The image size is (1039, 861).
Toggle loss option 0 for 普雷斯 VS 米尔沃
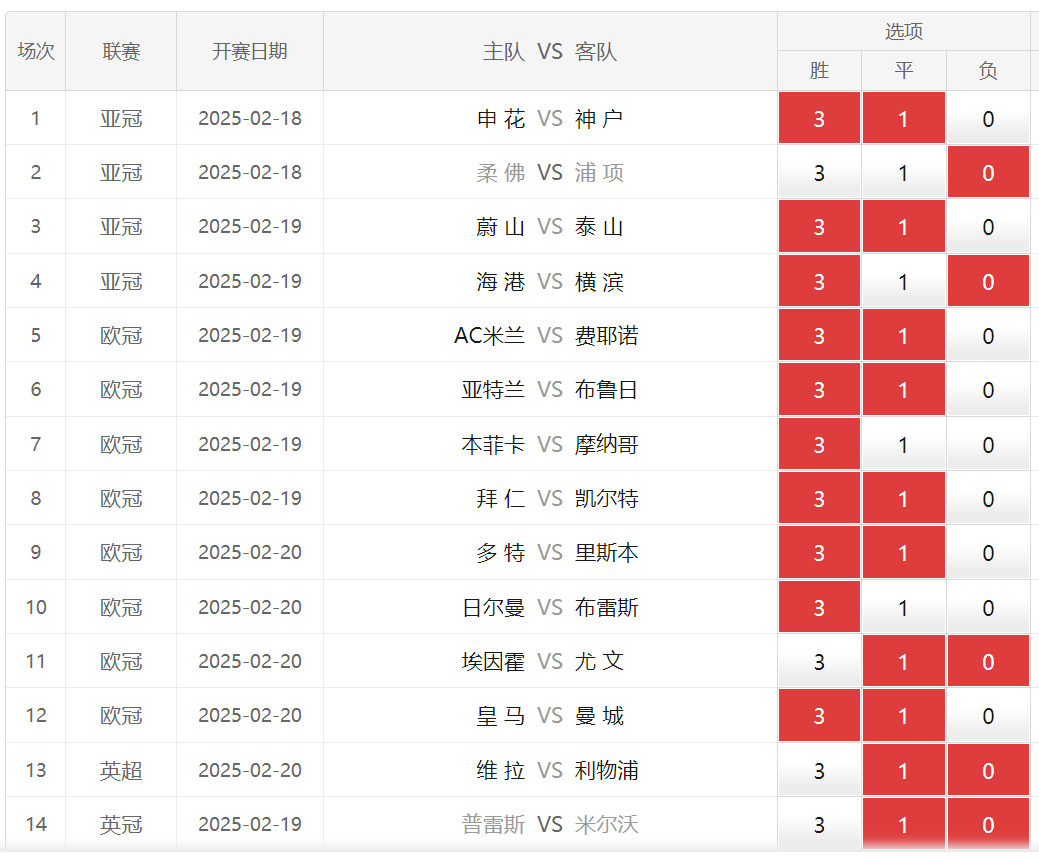[988, 825]
